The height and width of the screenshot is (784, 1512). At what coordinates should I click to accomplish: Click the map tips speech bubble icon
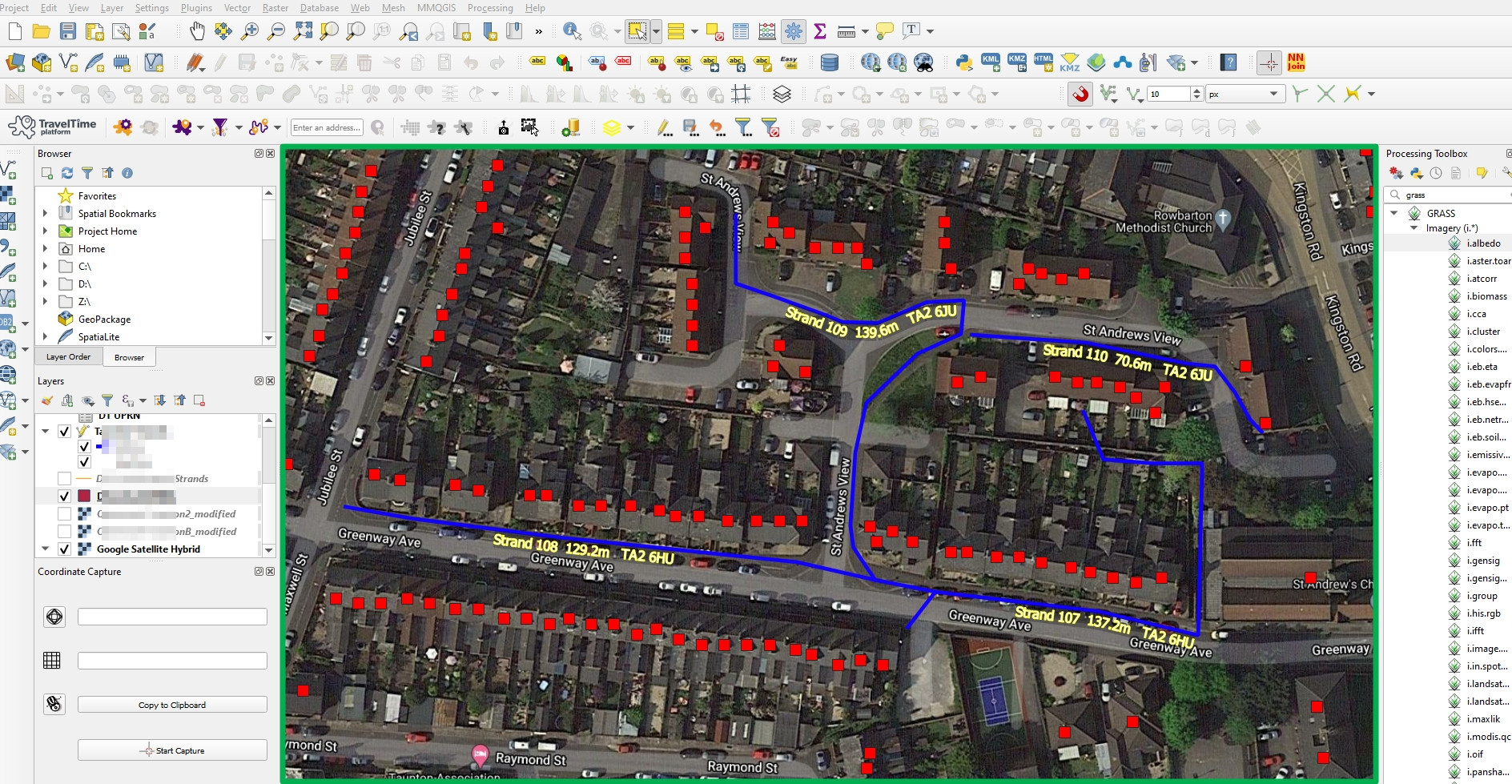pos(885,31)
